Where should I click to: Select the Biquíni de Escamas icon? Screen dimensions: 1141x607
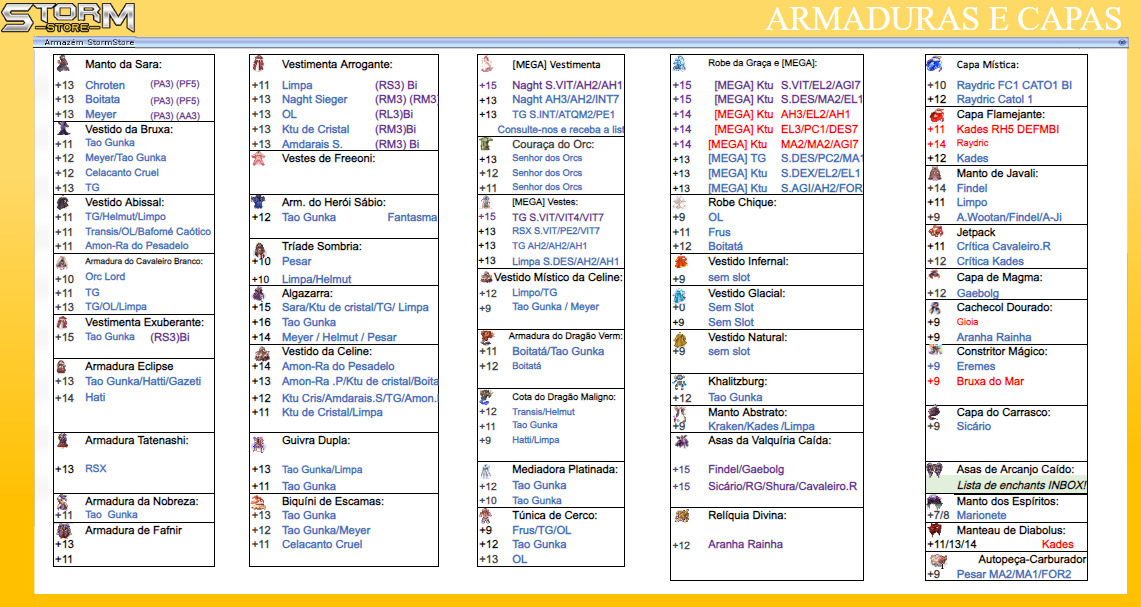pyautogui.click(x=258, y=502)
